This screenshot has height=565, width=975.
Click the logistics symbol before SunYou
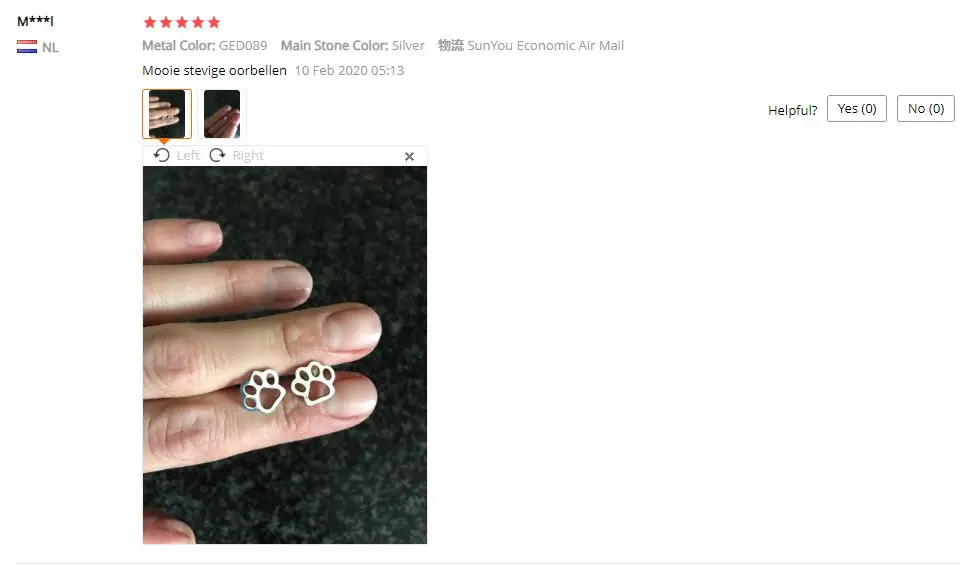click(x=451, y=45)
